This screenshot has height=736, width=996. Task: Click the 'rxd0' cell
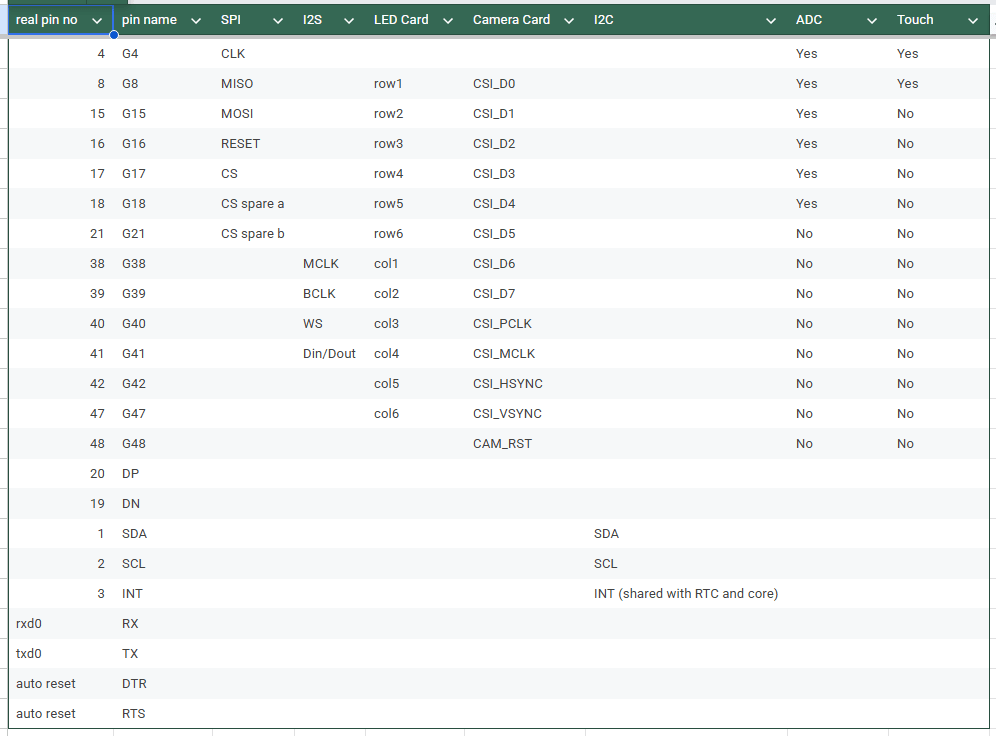pyautogui.click(x=62, y=624)
